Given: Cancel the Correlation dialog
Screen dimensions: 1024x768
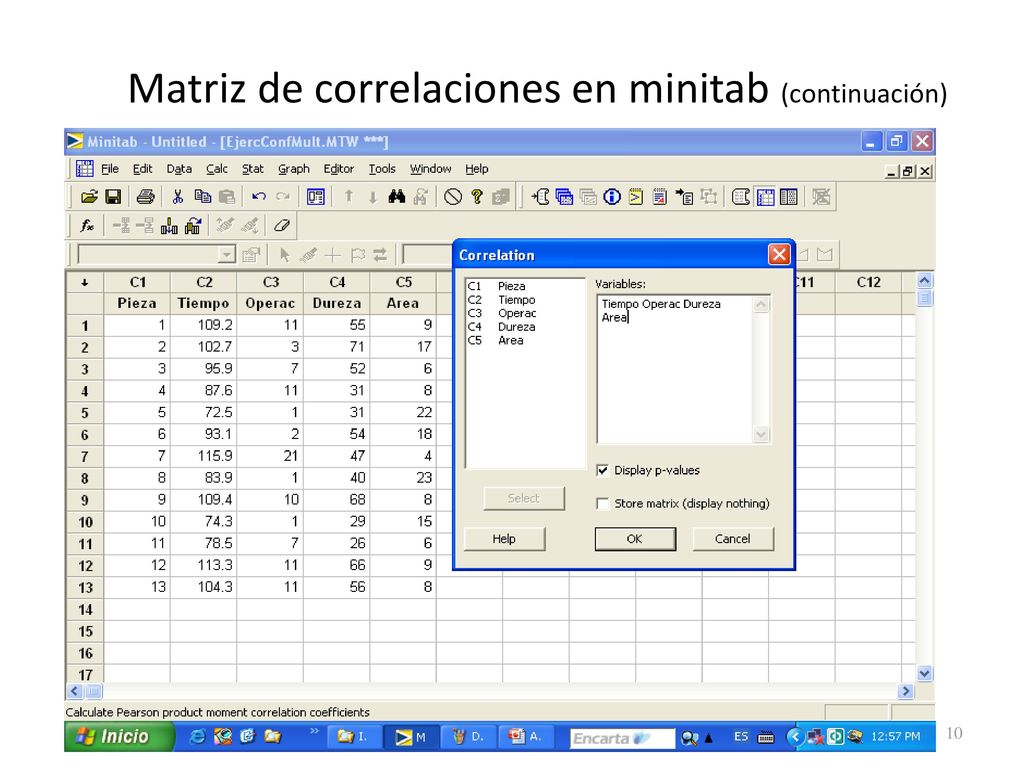Looking at the screenshot, I should [x=733, y=539].
